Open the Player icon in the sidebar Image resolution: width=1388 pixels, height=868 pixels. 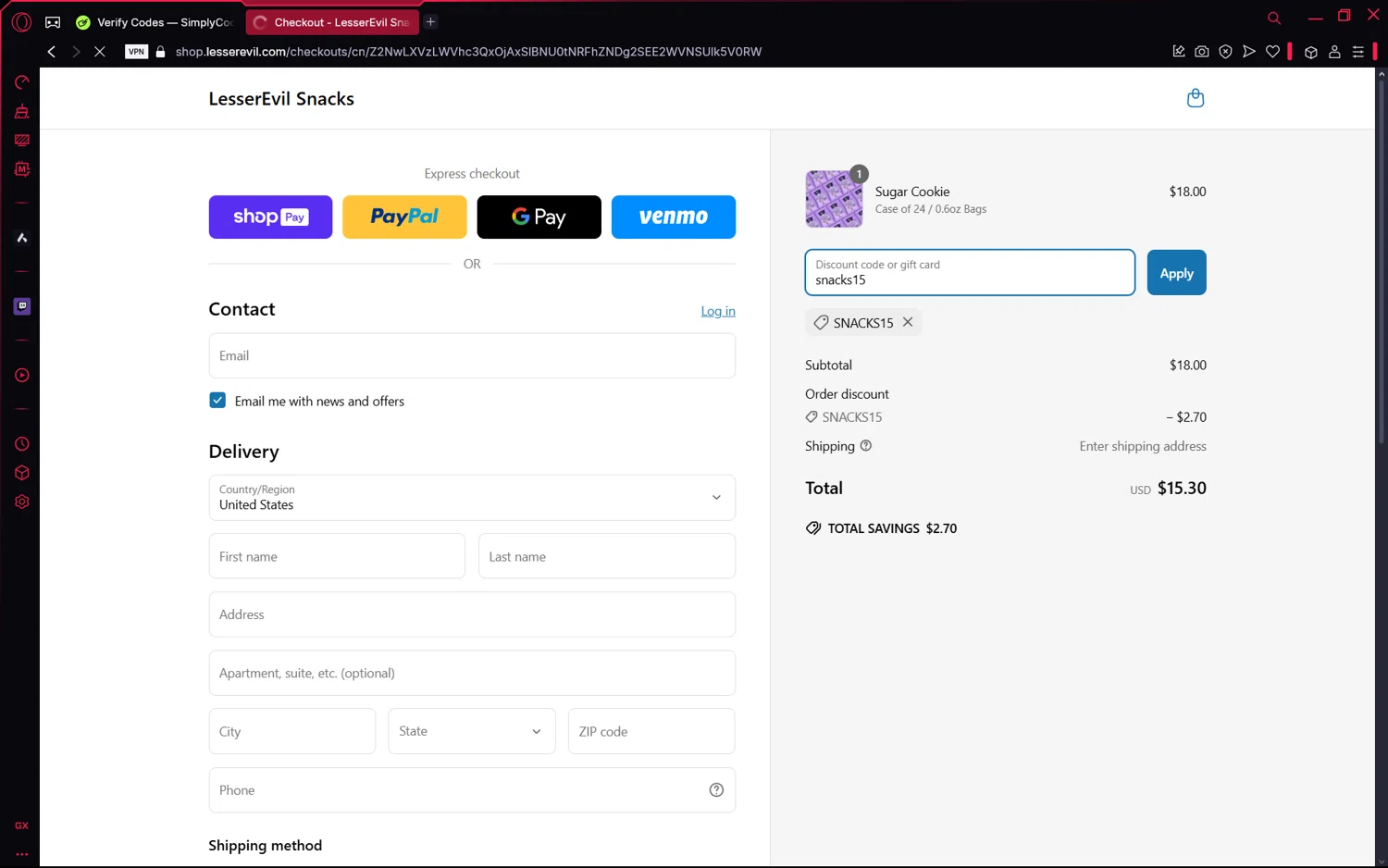pos(22,375)
